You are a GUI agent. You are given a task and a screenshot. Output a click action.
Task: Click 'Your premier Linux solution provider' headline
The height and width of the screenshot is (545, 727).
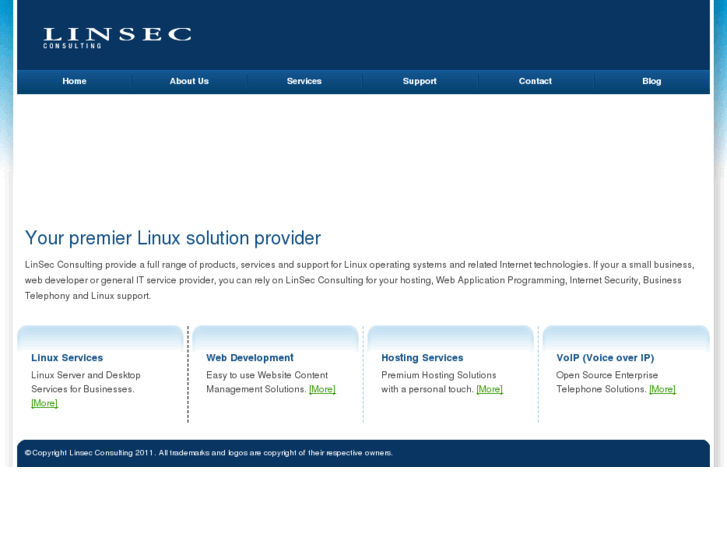click(x=172, y=238)
